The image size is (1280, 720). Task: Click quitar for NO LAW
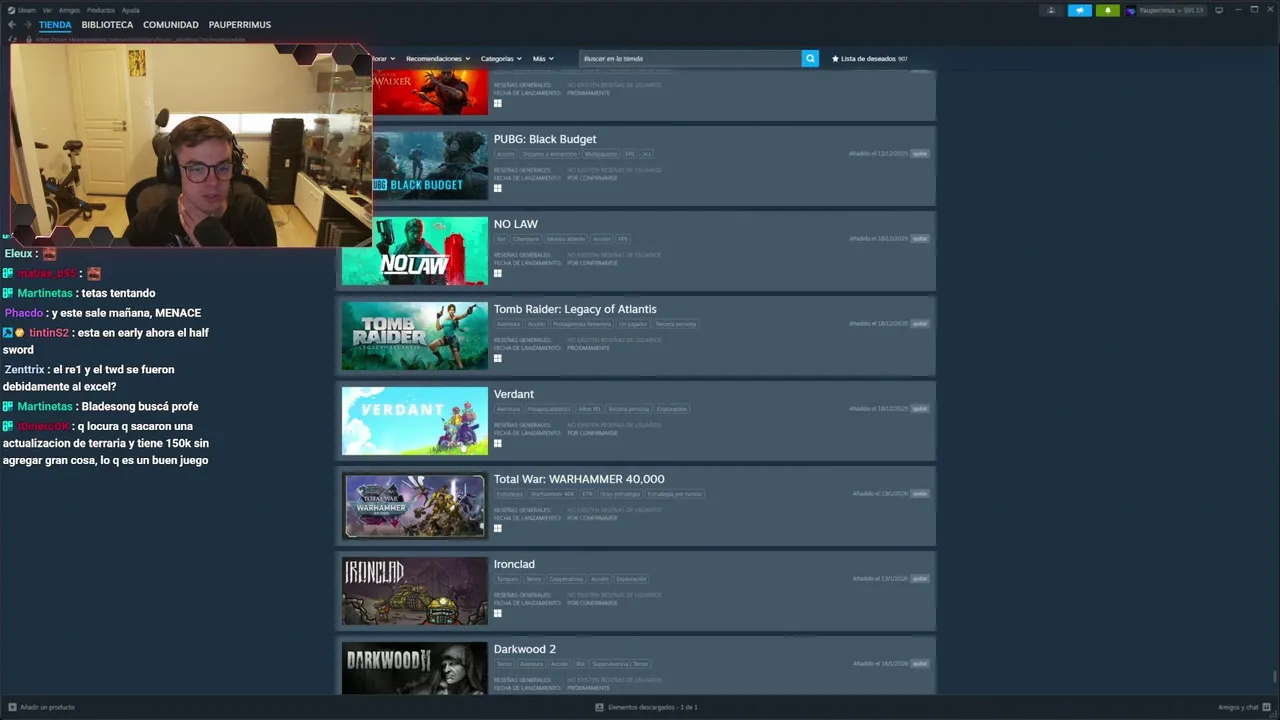click(x=920, y=239)
